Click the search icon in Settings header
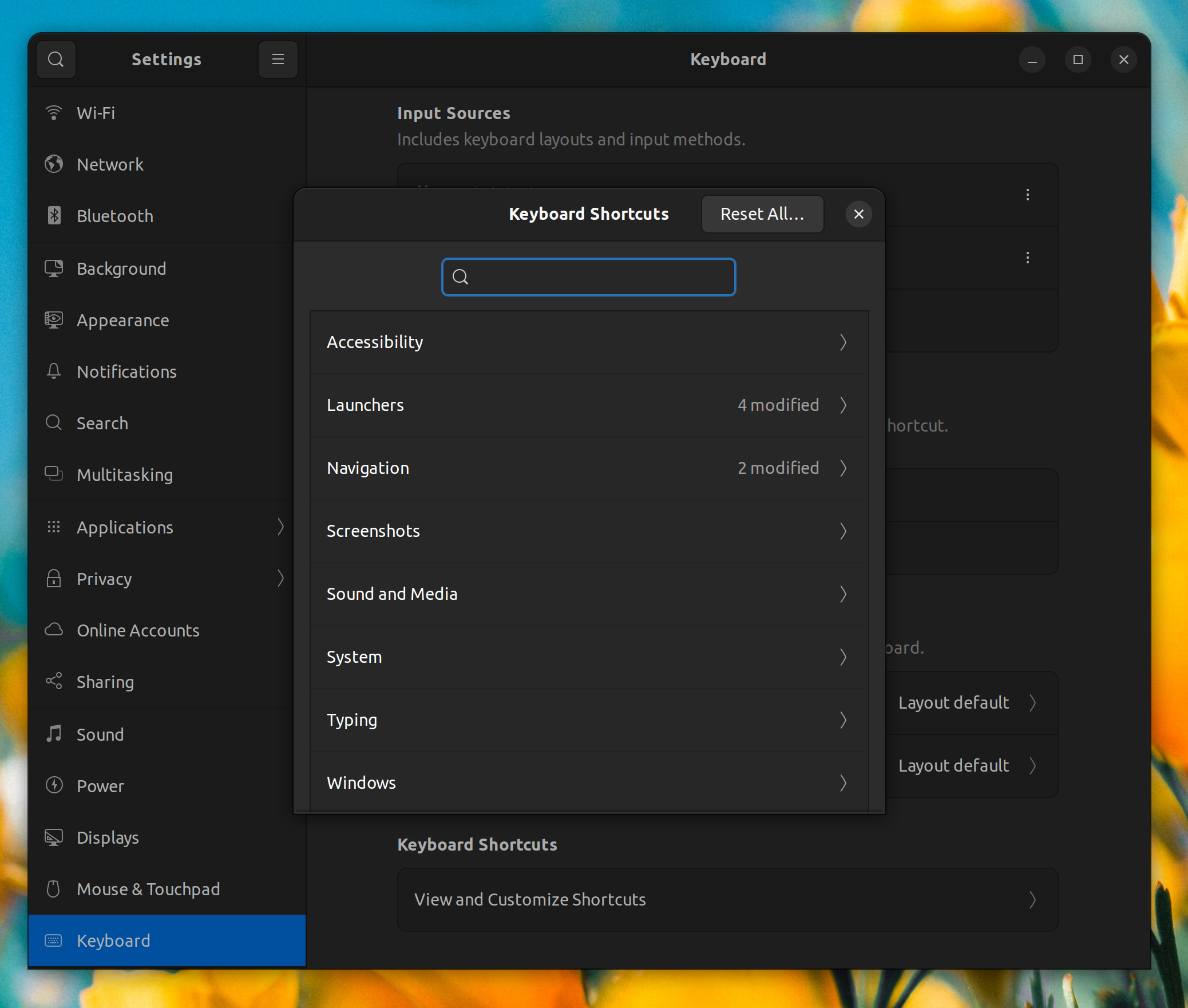 (x=56, y=60)
